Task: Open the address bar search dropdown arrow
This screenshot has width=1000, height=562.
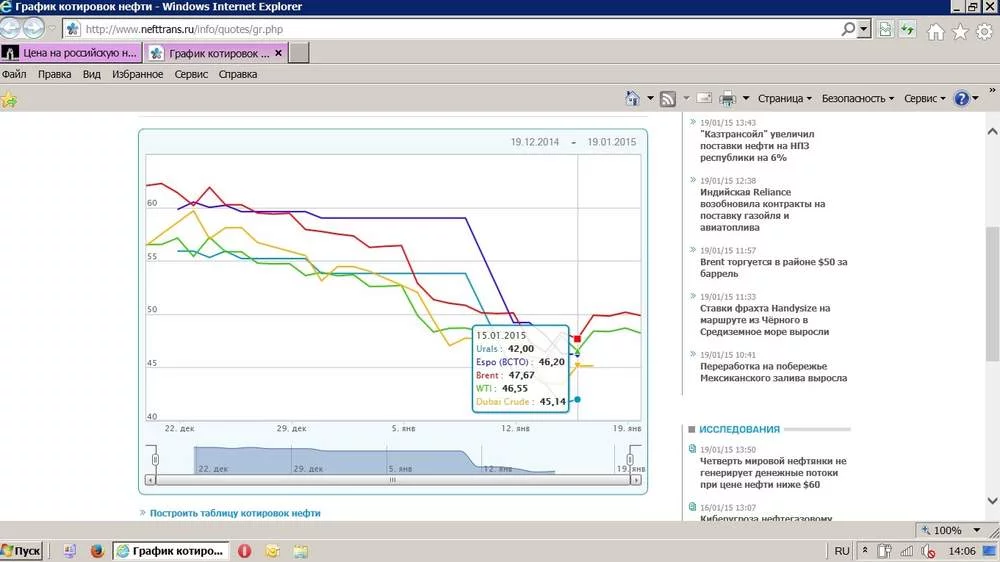Action: pyautogui.click(x=864, y=30)
